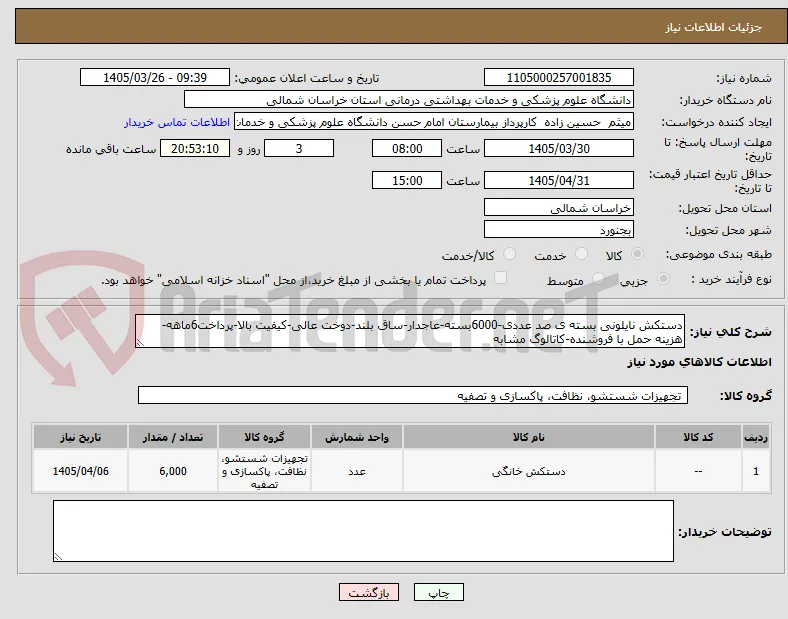Toggle the اسناد خزانه اسلامی payment checkbox
Screen dimensions: 788x619
(x=501, y=278)
